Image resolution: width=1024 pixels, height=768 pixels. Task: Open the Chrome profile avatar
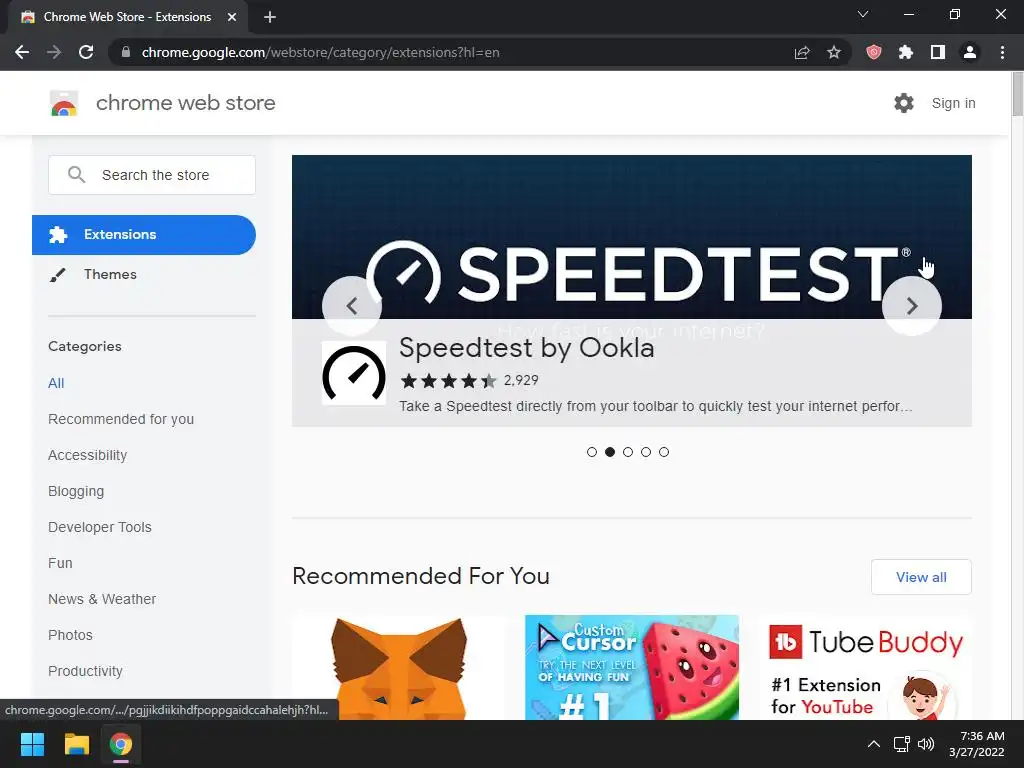[x=970, y=52]
